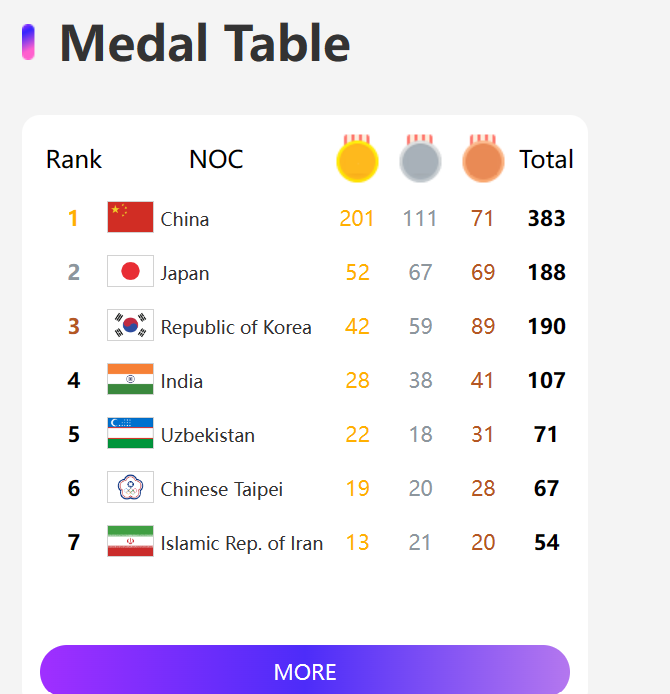Click the Japan flag icon
This screenshot has width=670, height=694.
[x=130, y=272]
